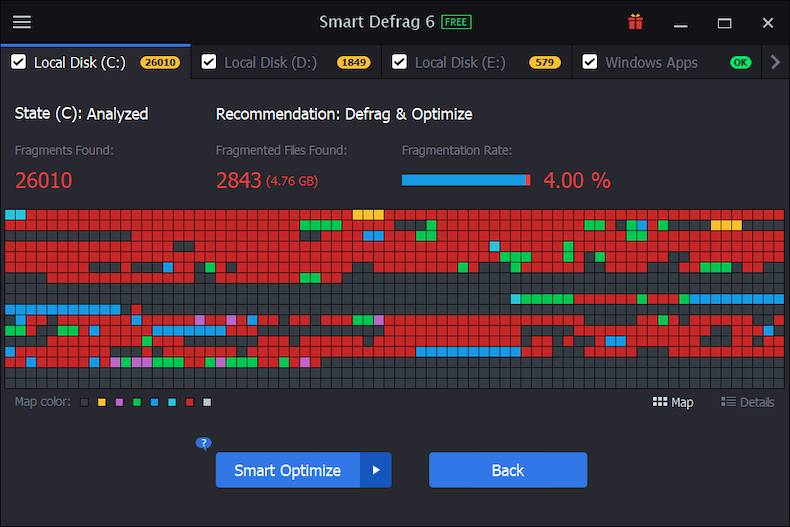Click the FREE edition badge in title
Image resolution: width=790 pixels, height=527 pixels.
(456, 22)
